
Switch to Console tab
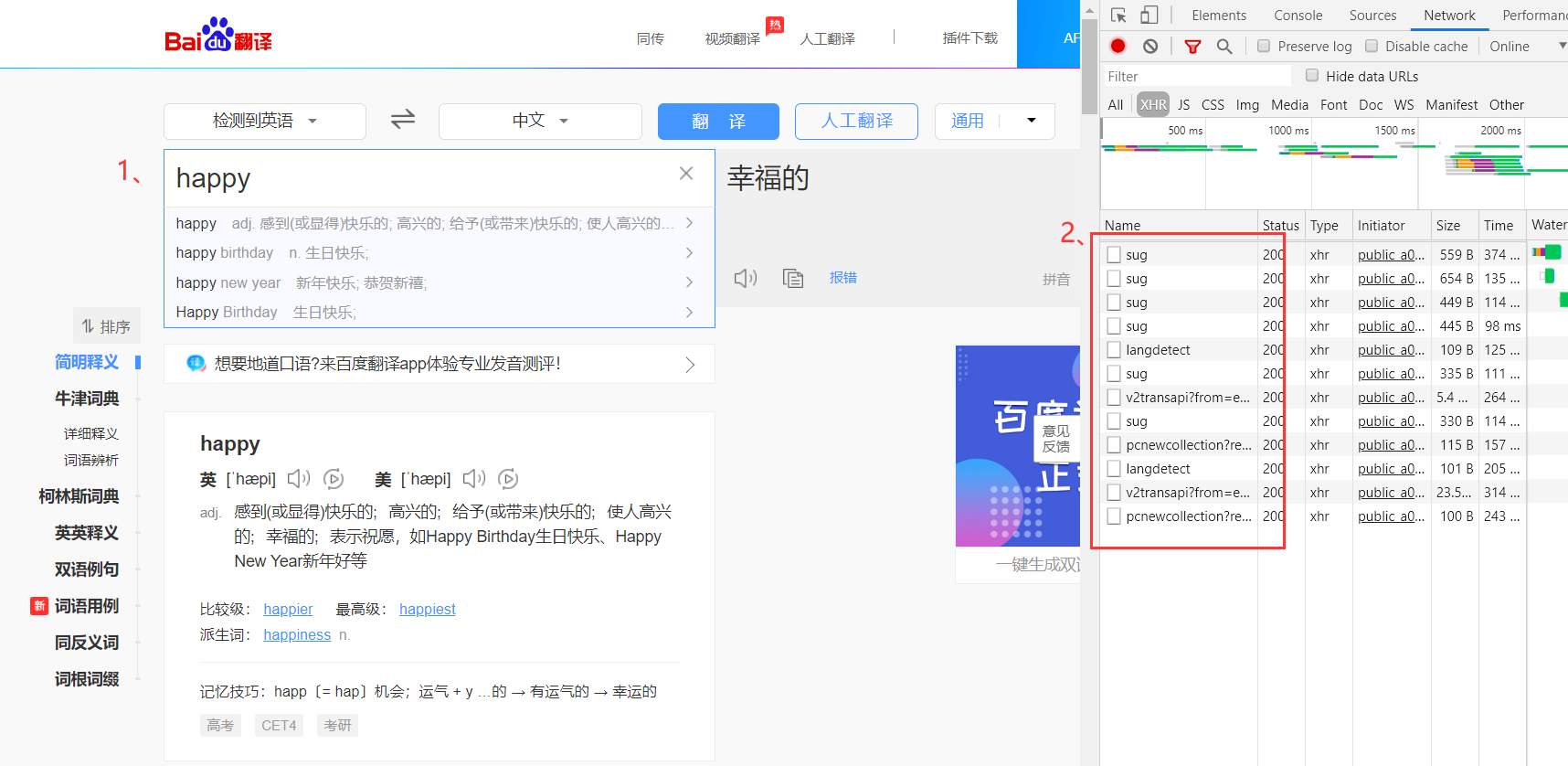tap(1298, 16)
